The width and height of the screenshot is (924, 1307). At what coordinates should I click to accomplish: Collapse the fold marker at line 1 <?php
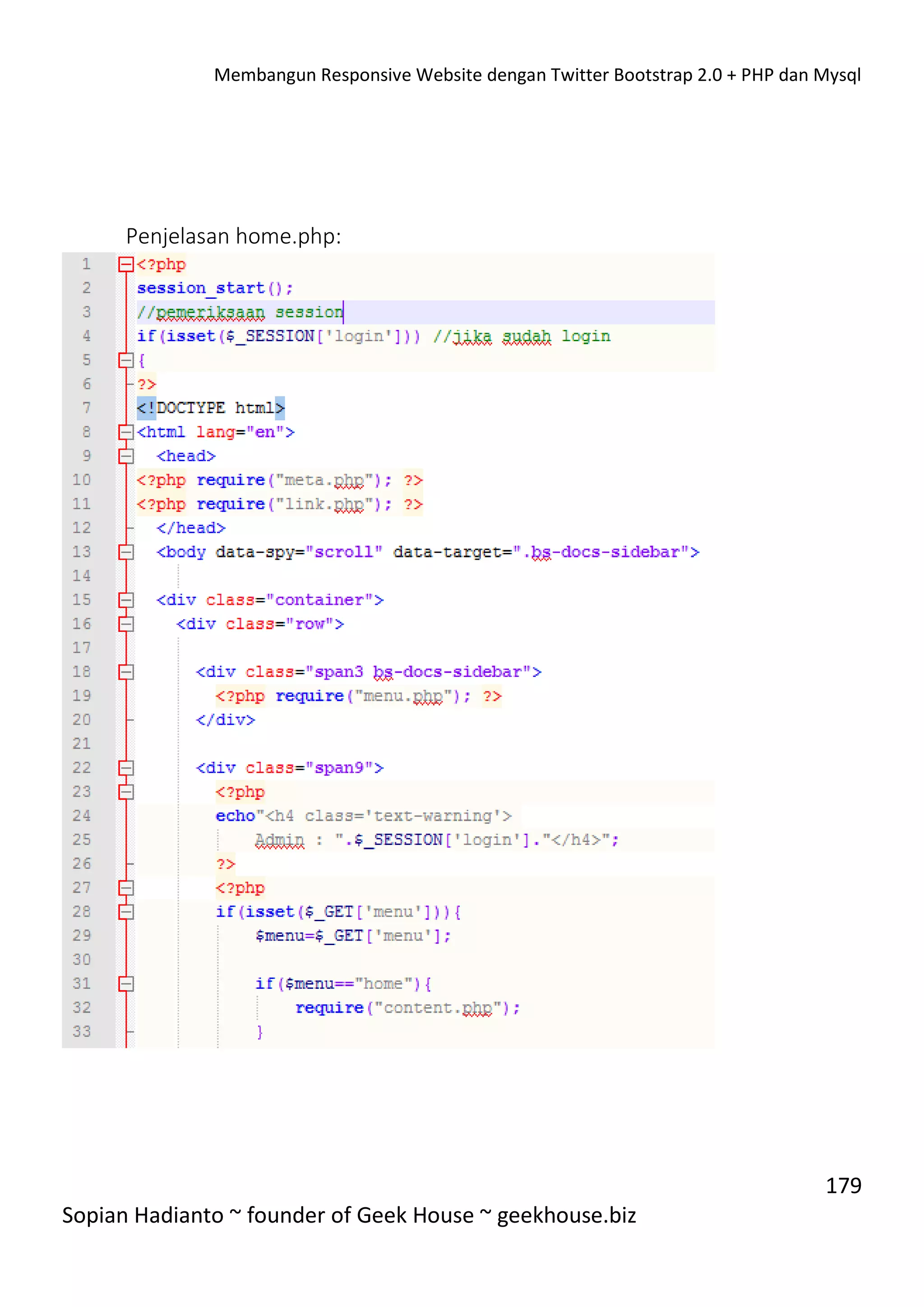[x=126, y=264]
